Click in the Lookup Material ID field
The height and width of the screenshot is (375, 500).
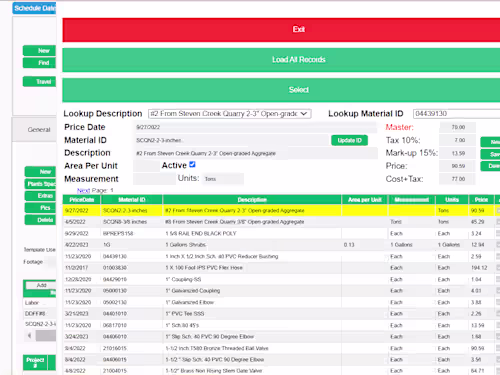(x=456, y=114)
